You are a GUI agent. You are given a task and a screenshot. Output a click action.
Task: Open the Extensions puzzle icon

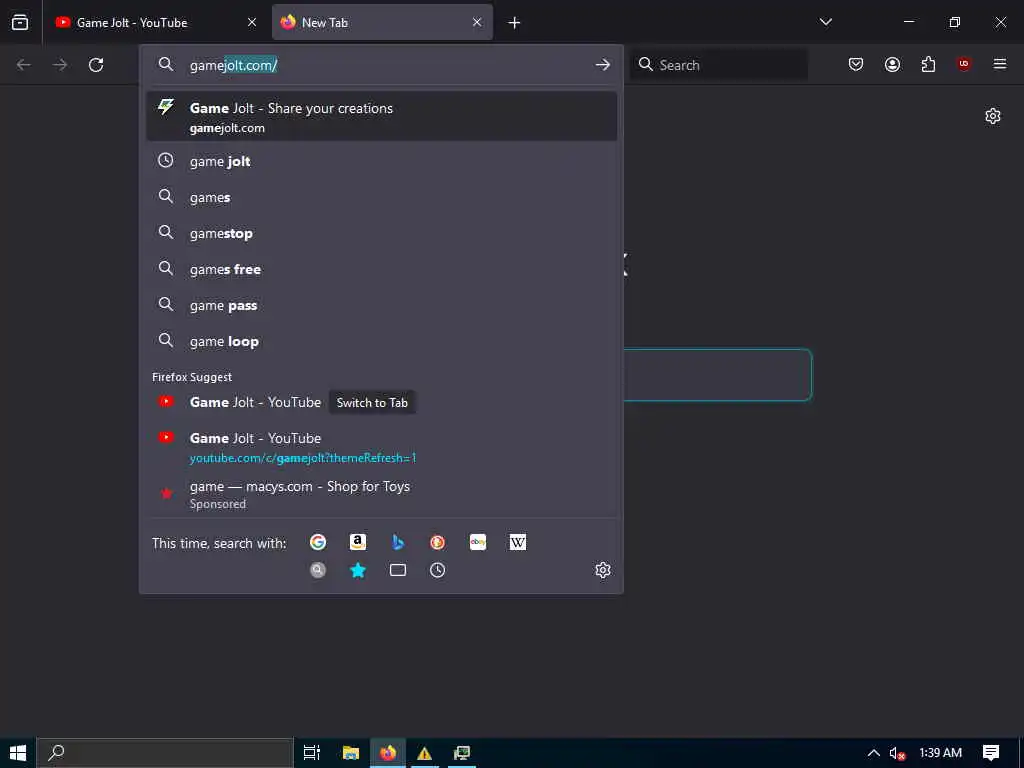928,64
